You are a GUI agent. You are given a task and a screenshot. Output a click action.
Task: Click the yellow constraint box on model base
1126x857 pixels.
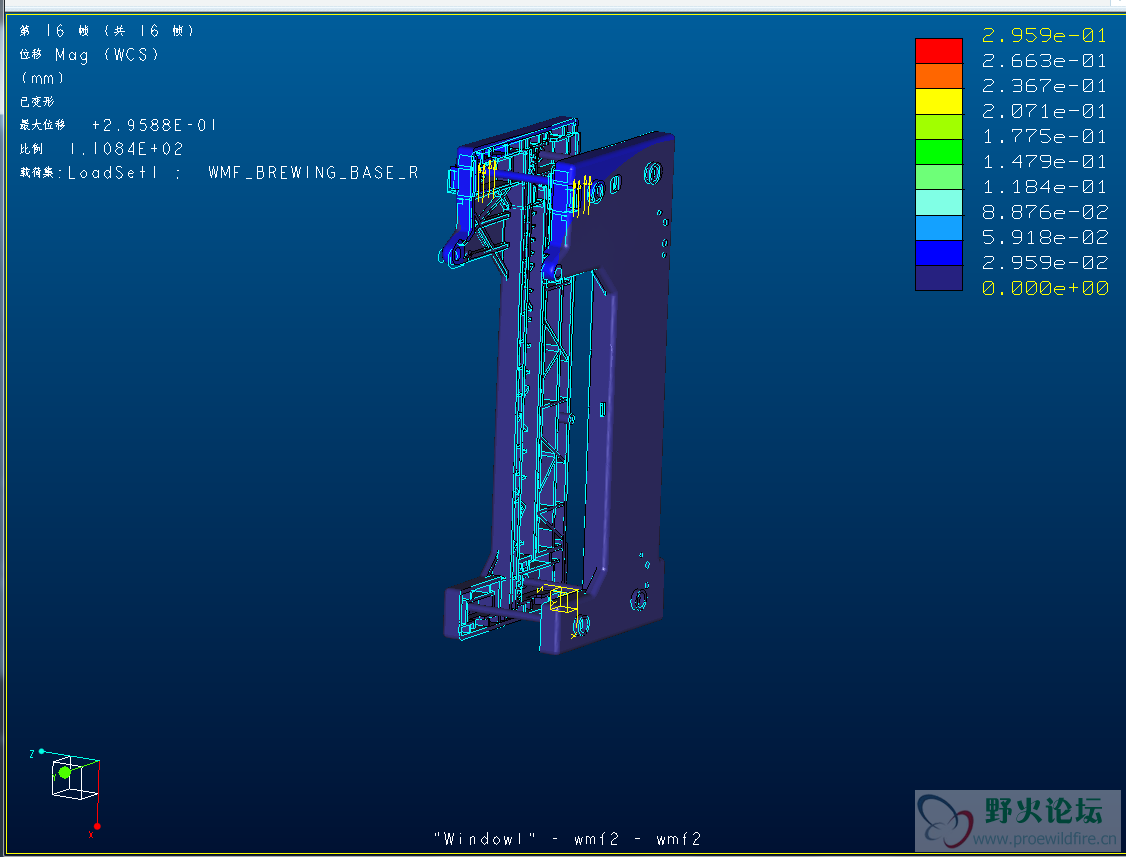[564, 600]
